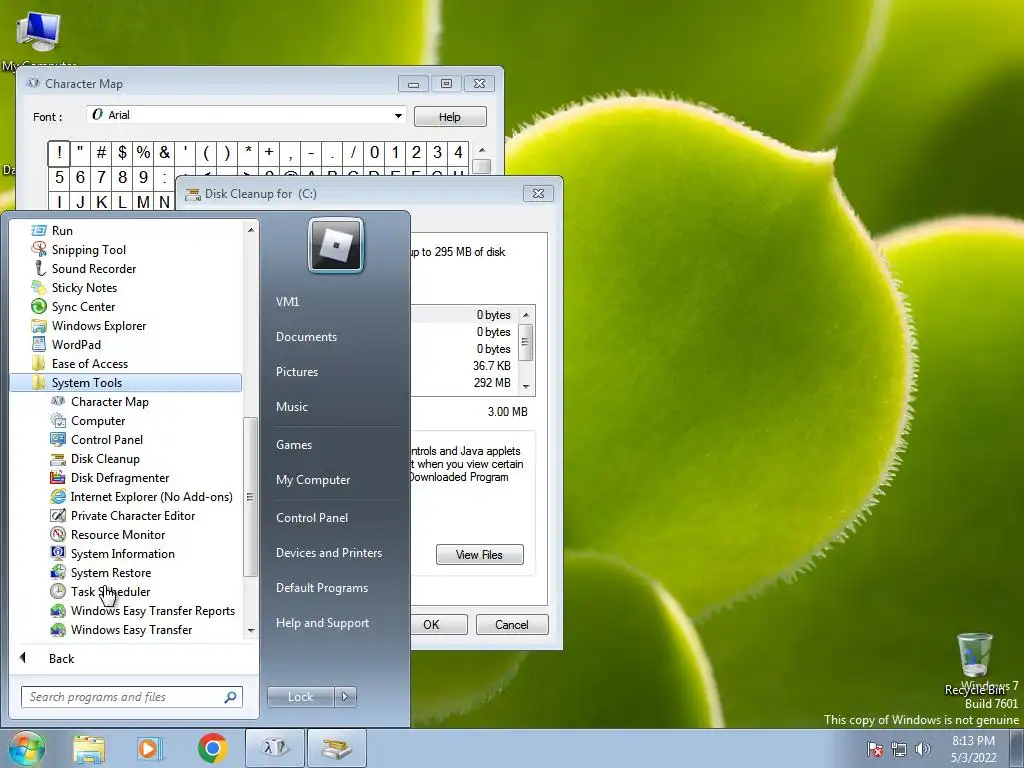Click the Action Center flag tray icon
The image size is (1024, 768).
[x=874, y=749]
